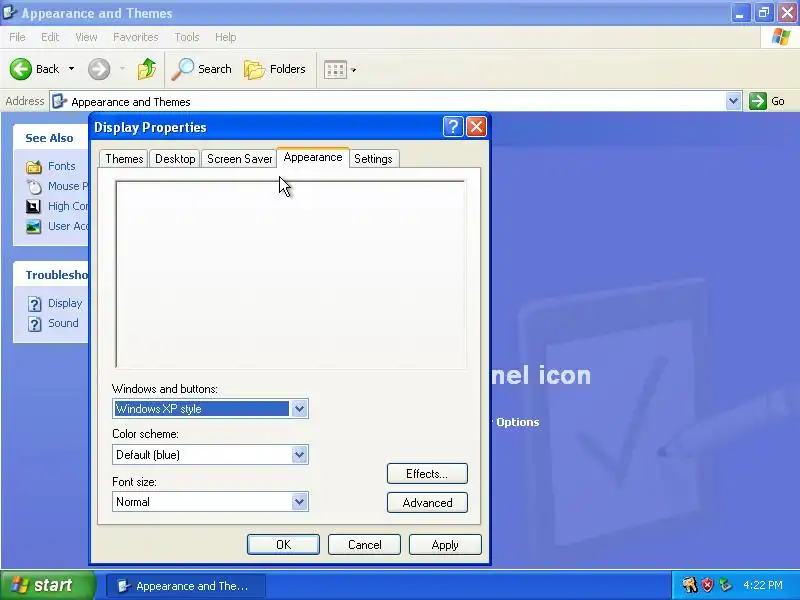Image resolution: width=800 pixels, height=600 pixels.
Task: Switch to the Screen Saver tab
Action: 239,159
